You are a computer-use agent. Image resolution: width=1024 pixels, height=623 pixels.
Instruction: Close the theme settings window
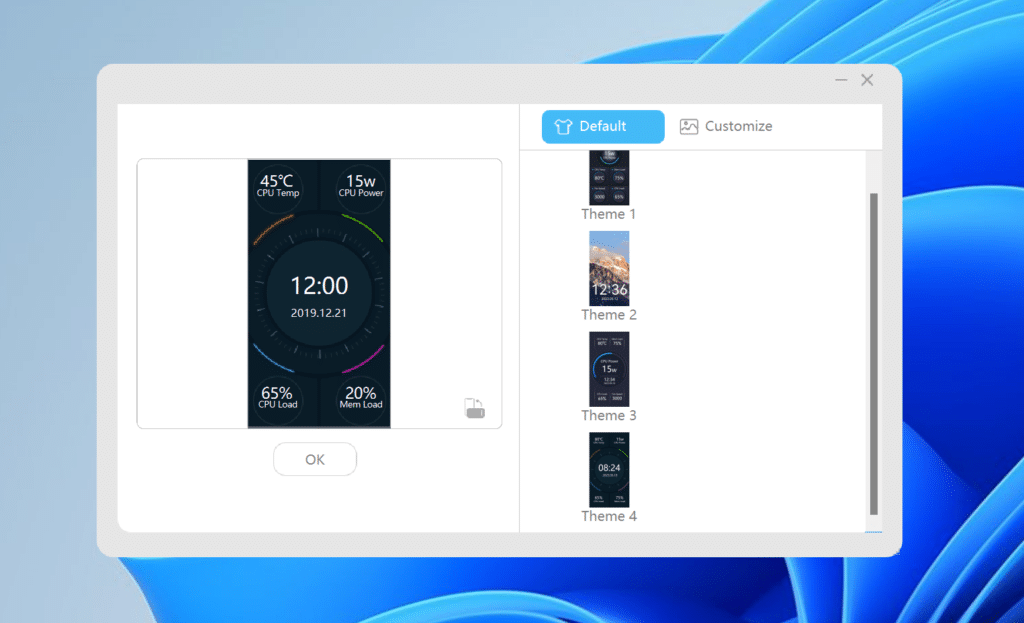[x=867, y=80]
